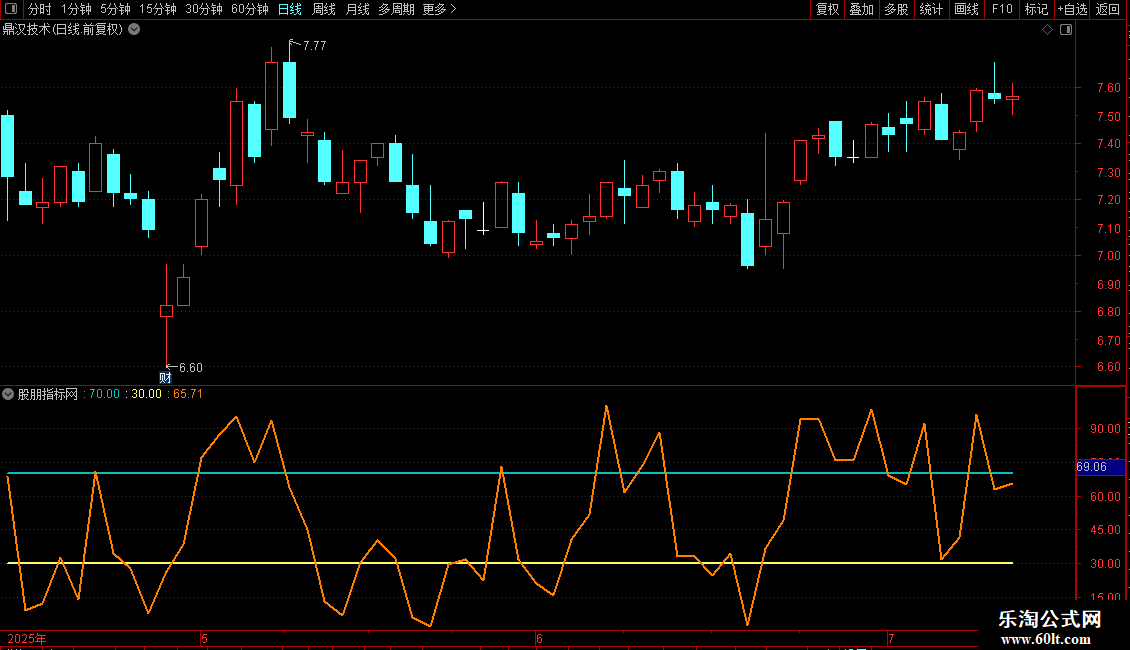
Task: Click the 2025年 date label
Action: pyautogui.click(x=27, y=639)
